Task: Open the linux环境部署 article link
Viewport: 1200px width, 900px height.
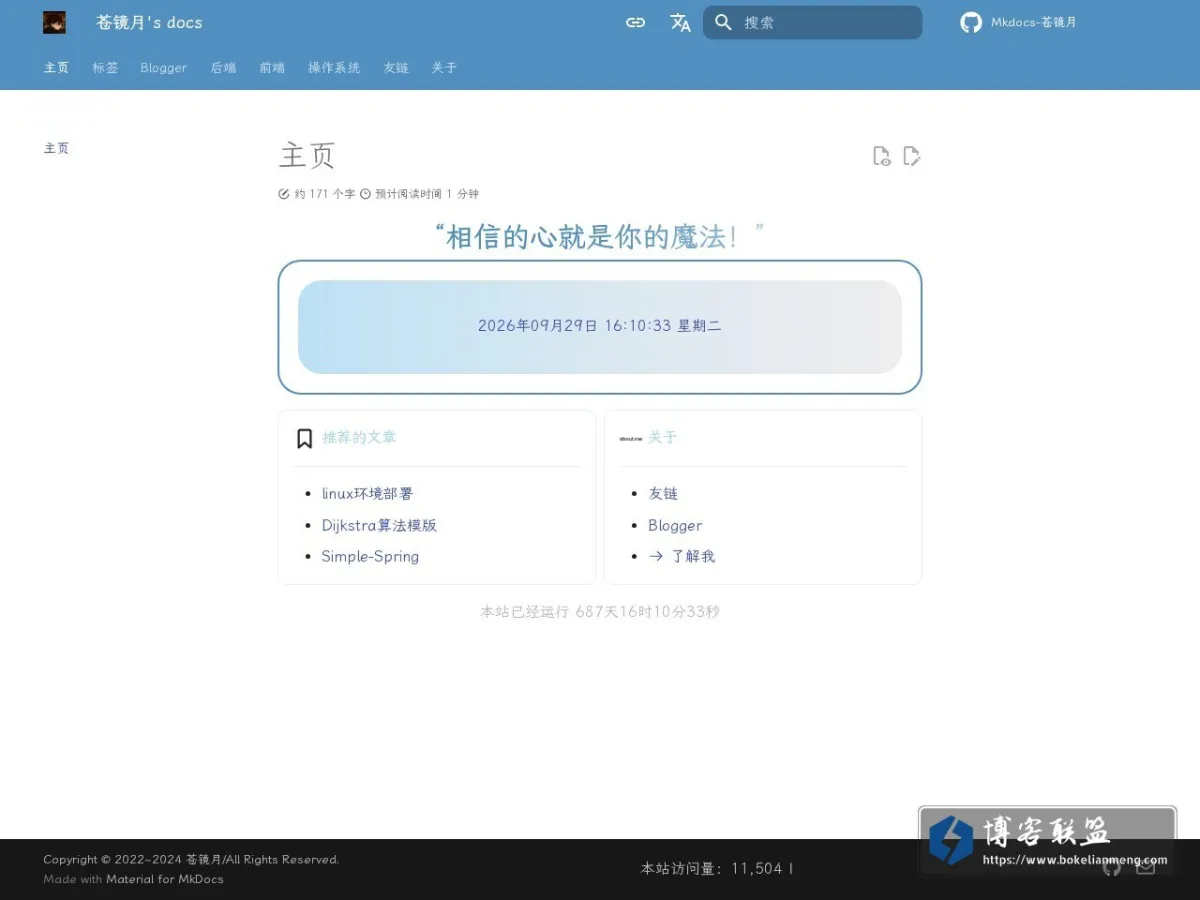Action: click(367, 493)
